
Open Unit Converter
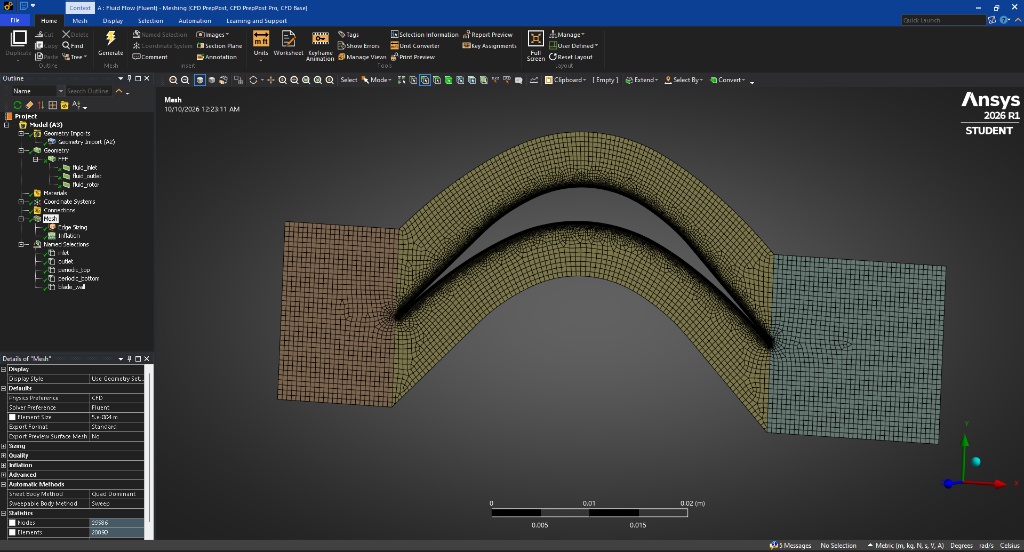(415, 46)
